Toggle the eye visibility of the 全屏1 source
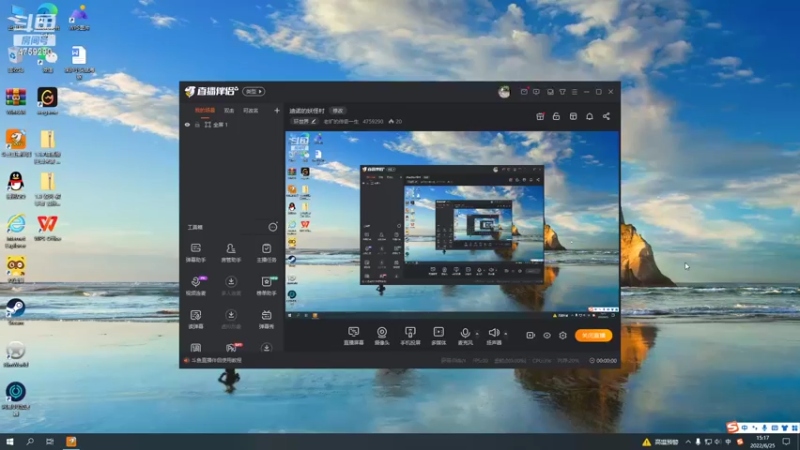Screen dimensions: 800x450 tap(187, 124)
